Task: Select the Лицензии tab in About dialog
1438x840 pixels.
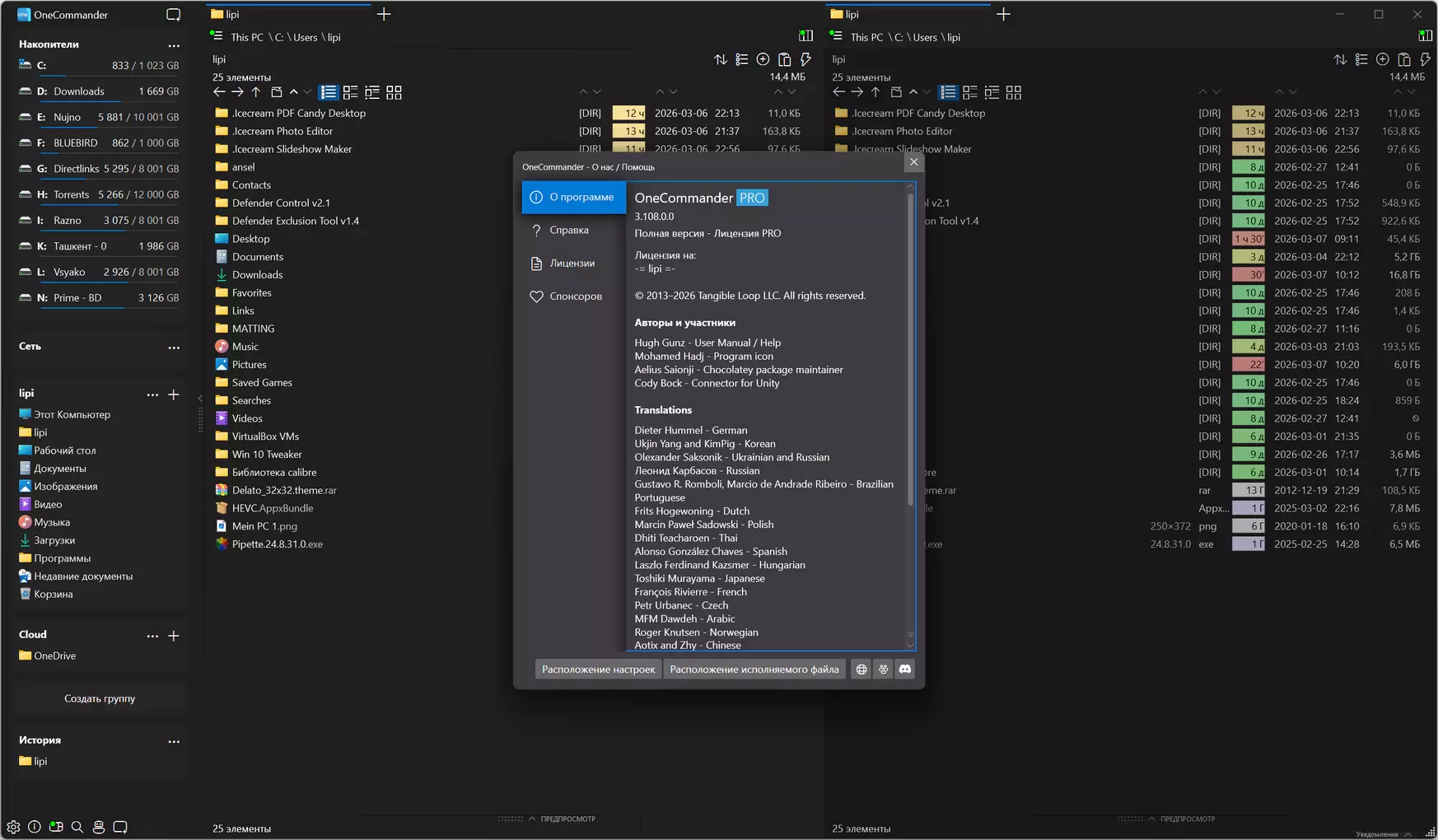Action: [x=572, y=264]
